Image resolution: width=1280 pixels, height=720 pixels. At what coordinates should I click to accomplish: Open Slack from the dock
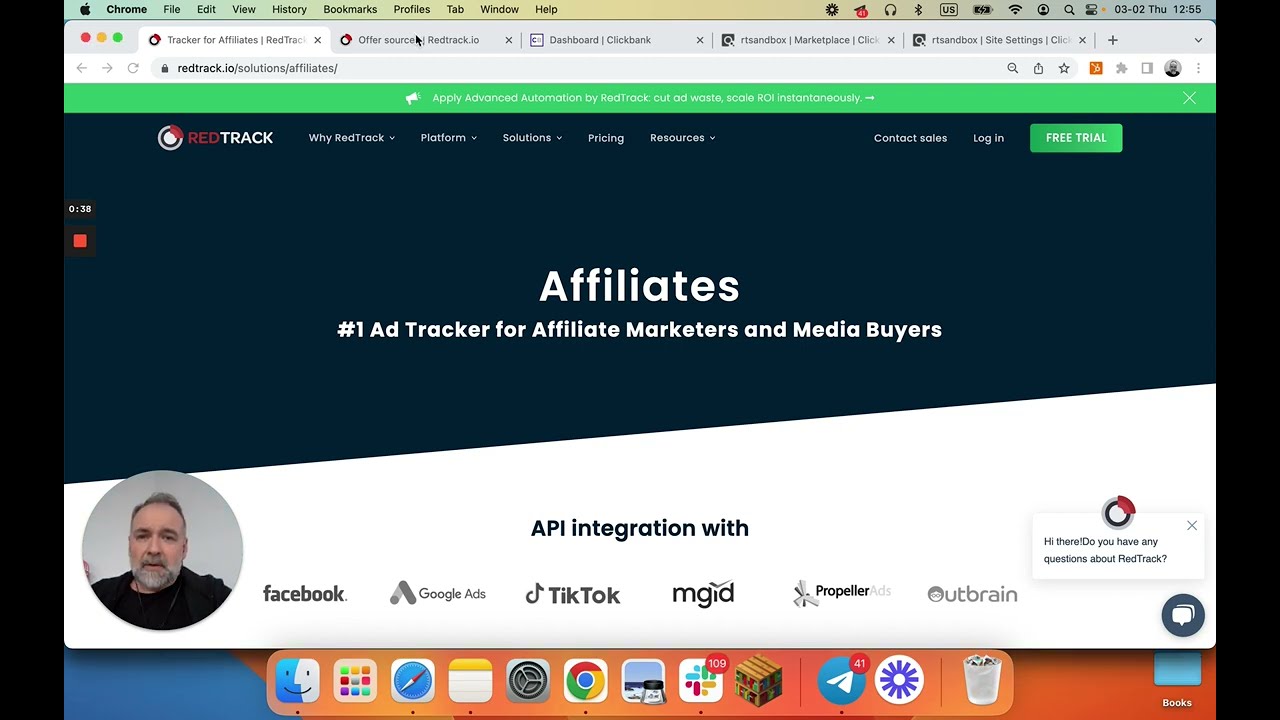pyautogui.click(x=701, y=681)
